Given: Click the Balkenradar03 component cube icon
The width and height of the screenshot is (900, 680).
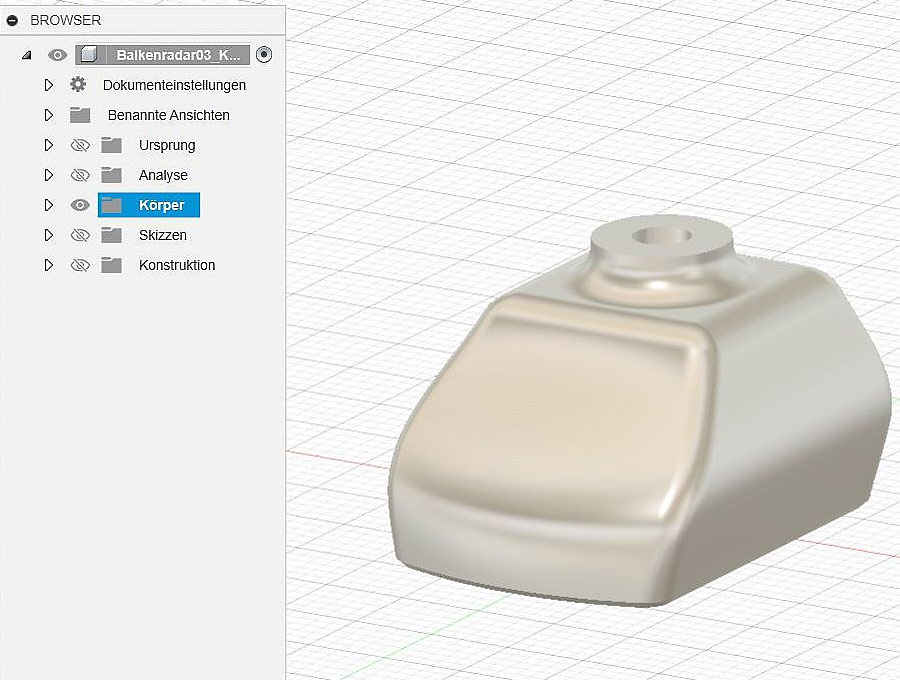Looking at the screenshot, I should click(88, 55).
